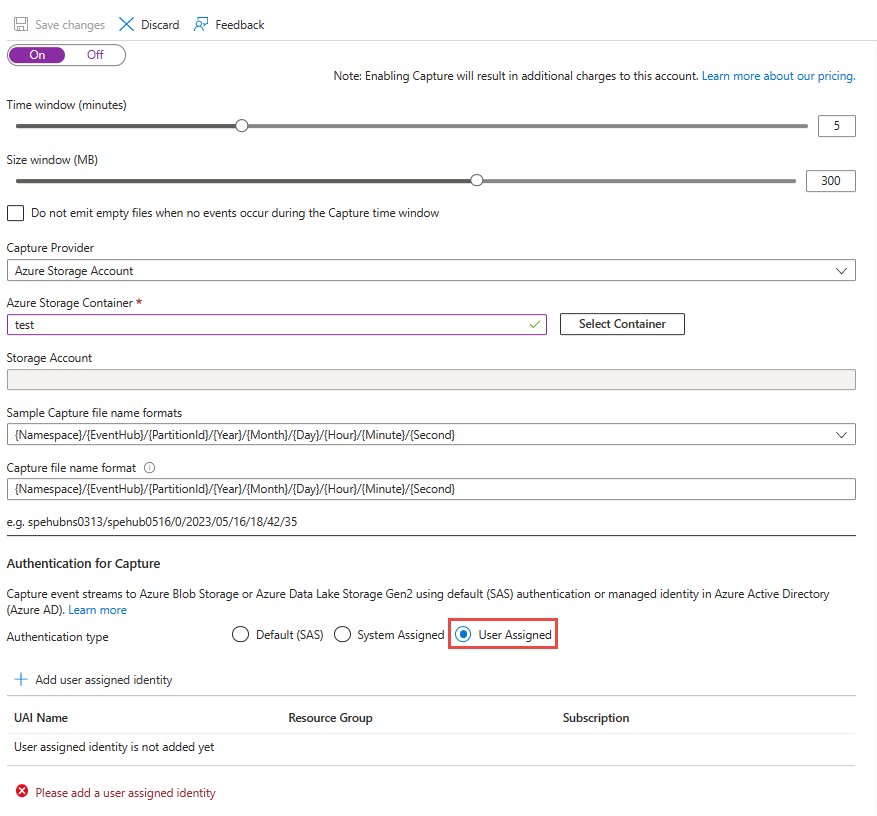Choose the User Assigned radio option
The image size is (877, 816).
[463, 635]
